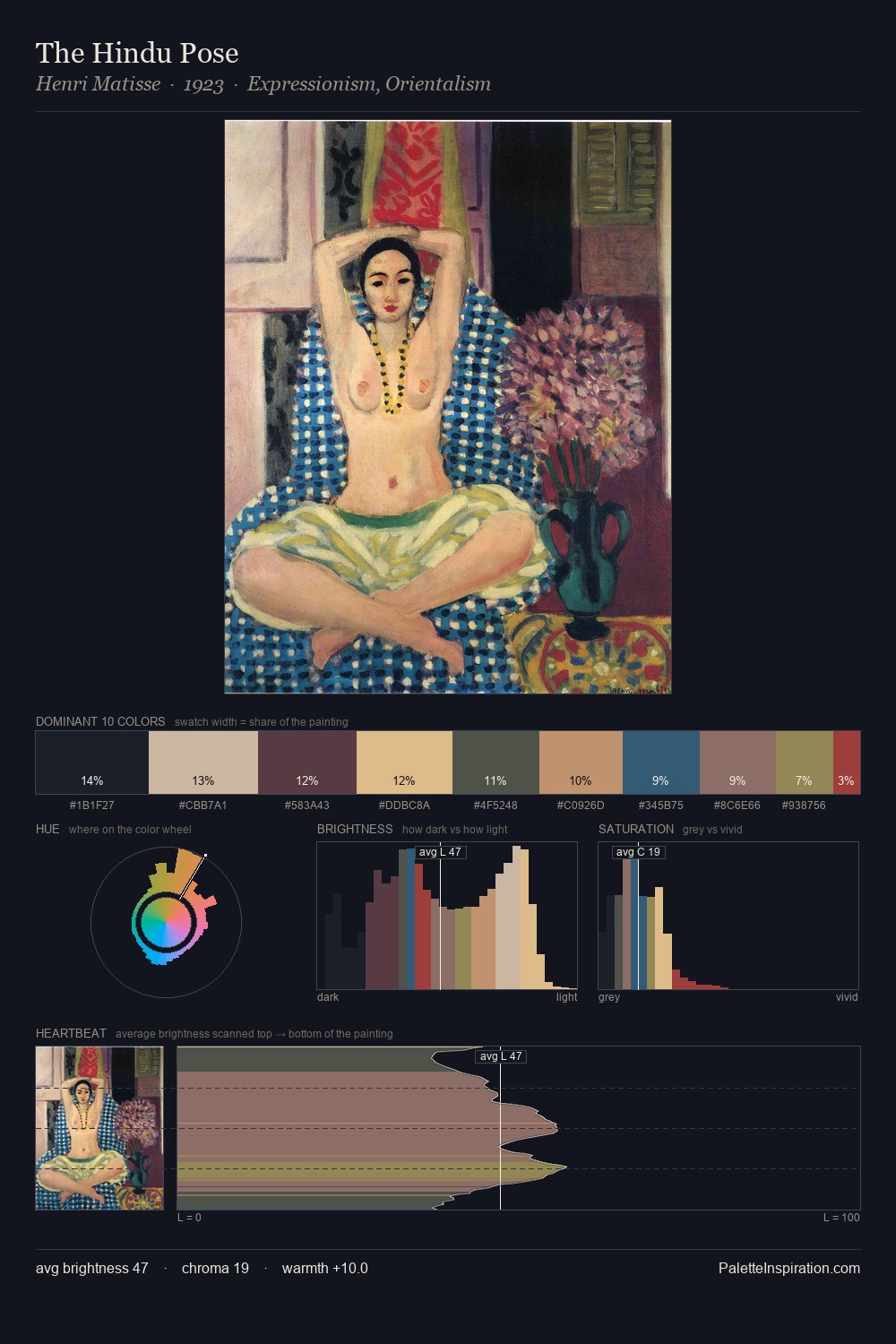Viewport: 896px width, 1344px height.
Task: Click the hex code #DDBC8A
Action: (404, 806)
